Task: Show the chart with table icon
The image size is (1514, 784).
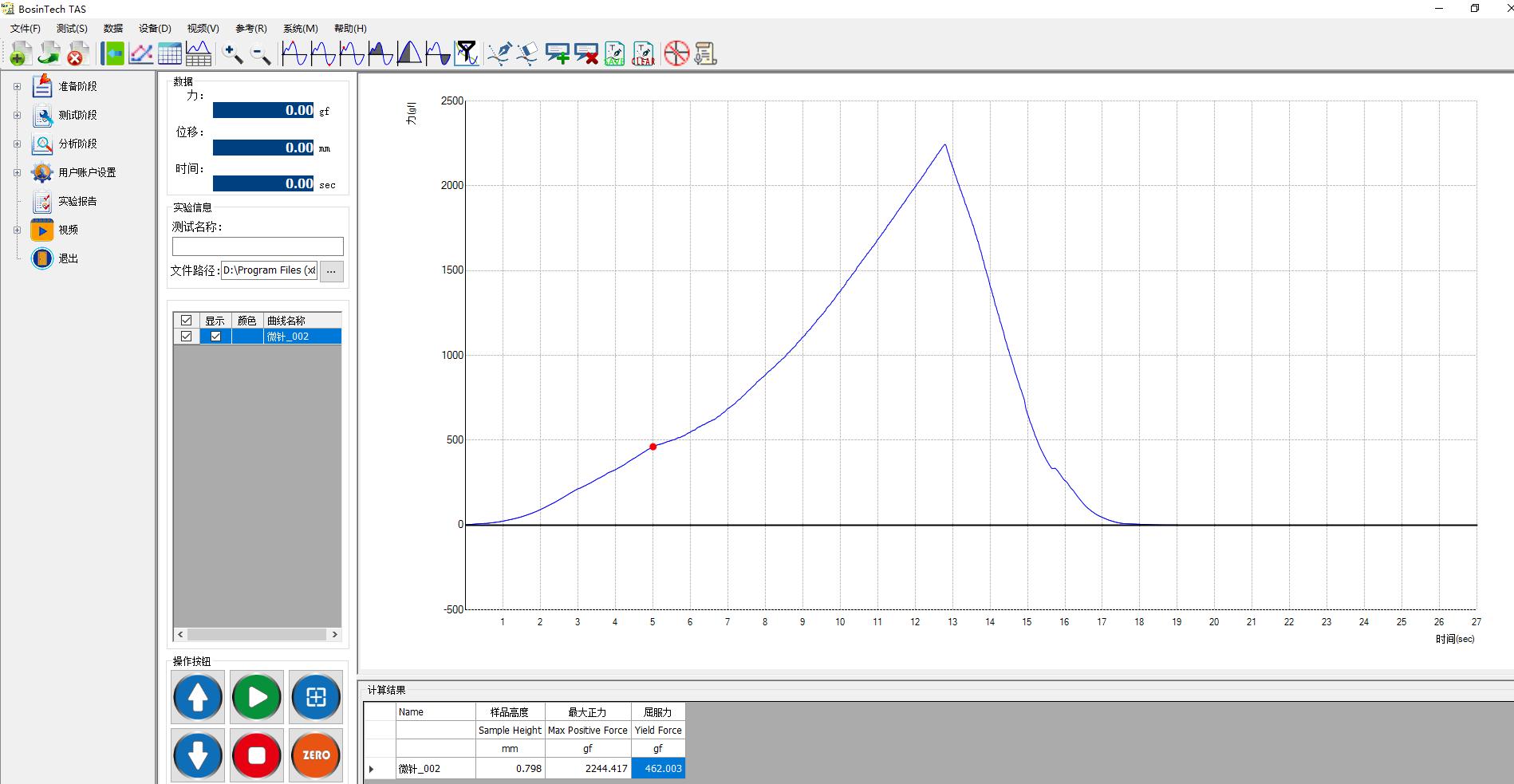Action: click(x=199, y=53)
